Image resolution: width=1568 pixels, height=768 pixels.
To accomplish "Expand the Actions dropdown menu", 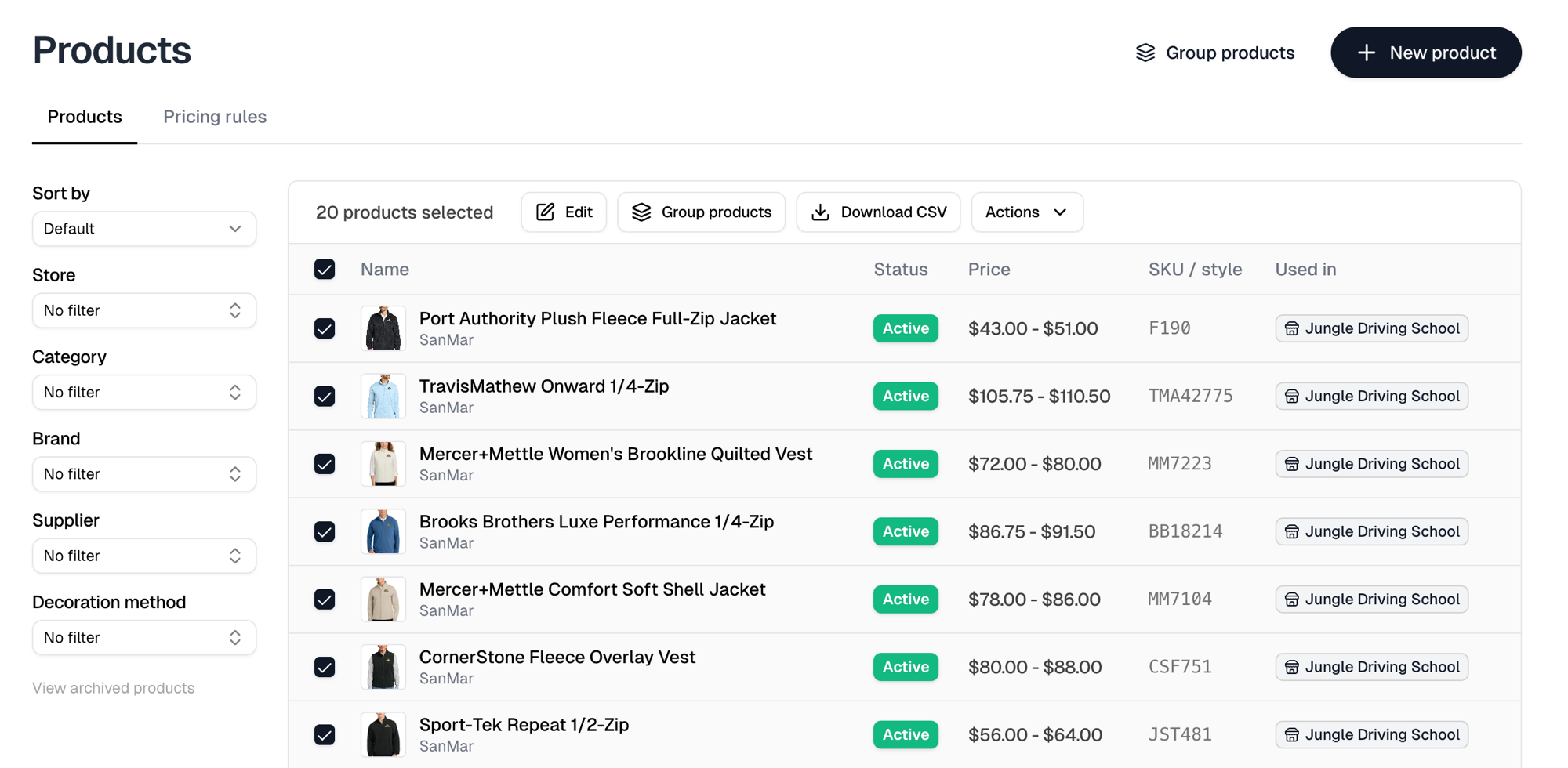I will (1027, 212).
